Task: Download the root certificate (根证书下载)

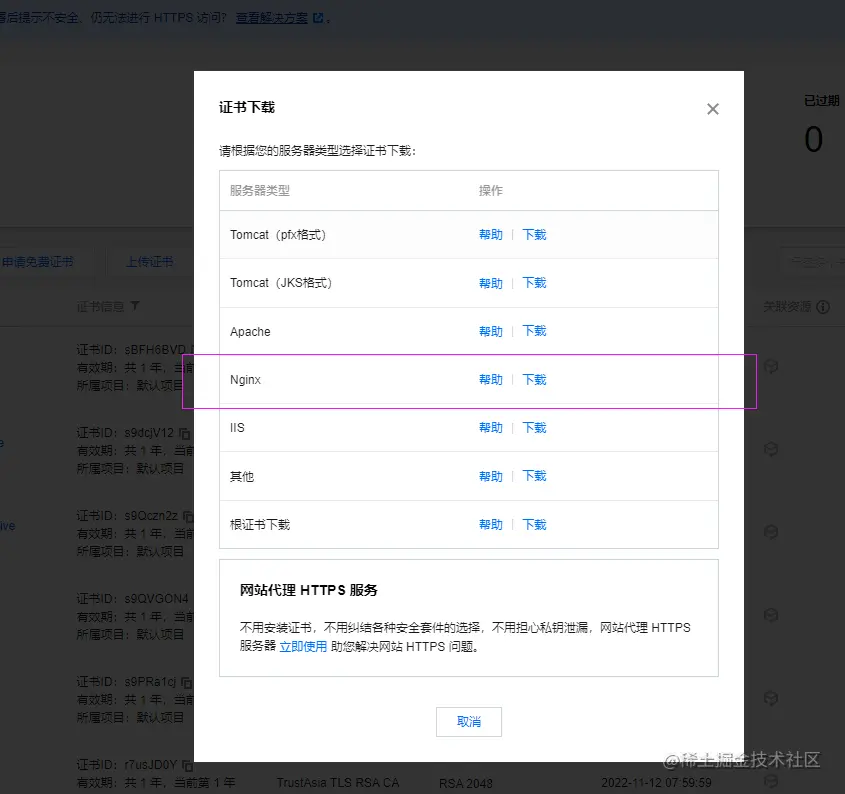Action: (534, 524)
